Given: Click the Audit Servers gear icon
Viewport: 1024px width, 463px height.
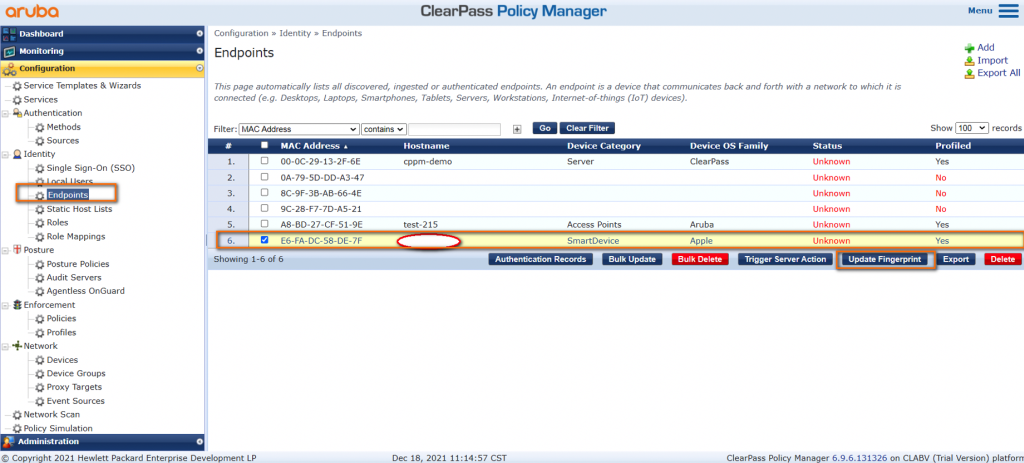Looking at the screenshot, I should coord(40,278).
